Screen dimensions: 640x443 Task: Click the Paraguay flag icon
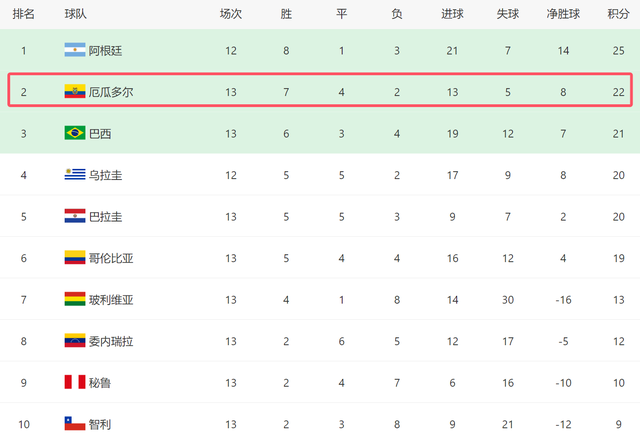(75, 216)
